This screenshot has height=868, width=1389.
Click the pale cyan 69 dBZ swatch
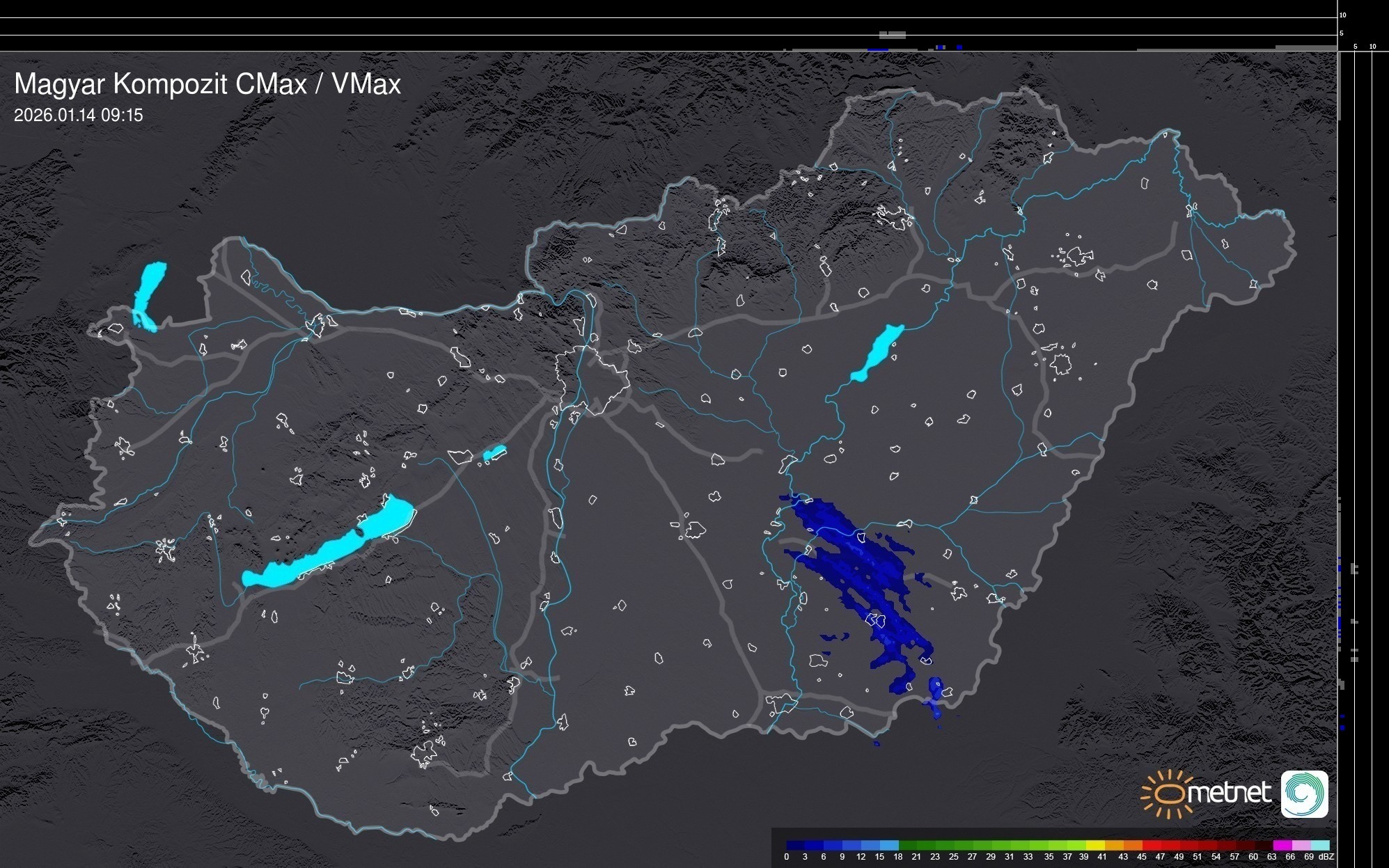1320,845
